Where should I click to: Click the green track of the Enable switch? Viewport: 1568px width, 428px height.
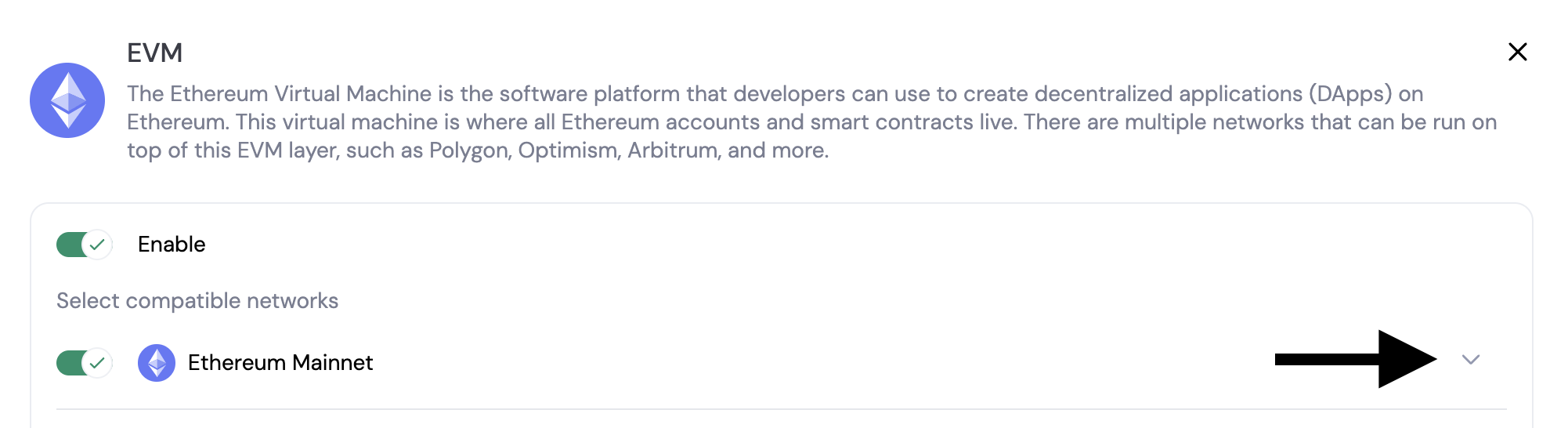click(x=69, y=245)
